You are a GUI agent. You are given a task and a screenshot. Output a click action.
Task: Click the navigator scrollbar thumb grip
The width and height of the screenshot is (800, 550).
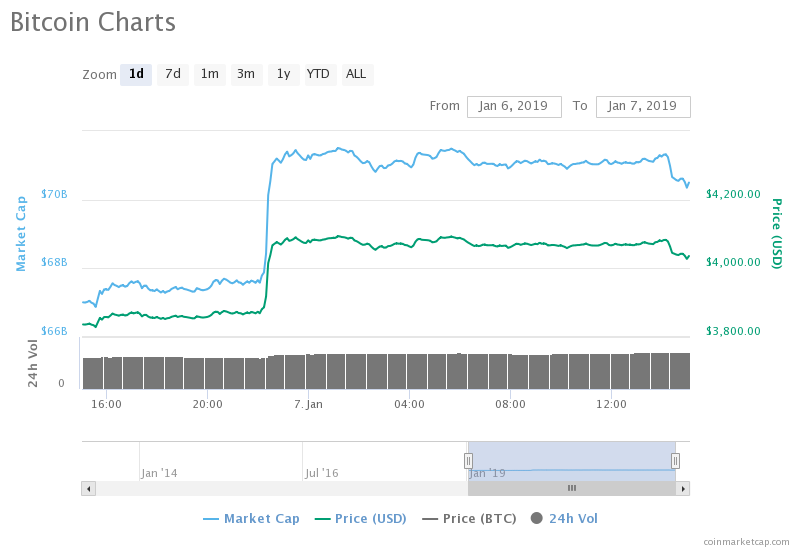point(572,488)
